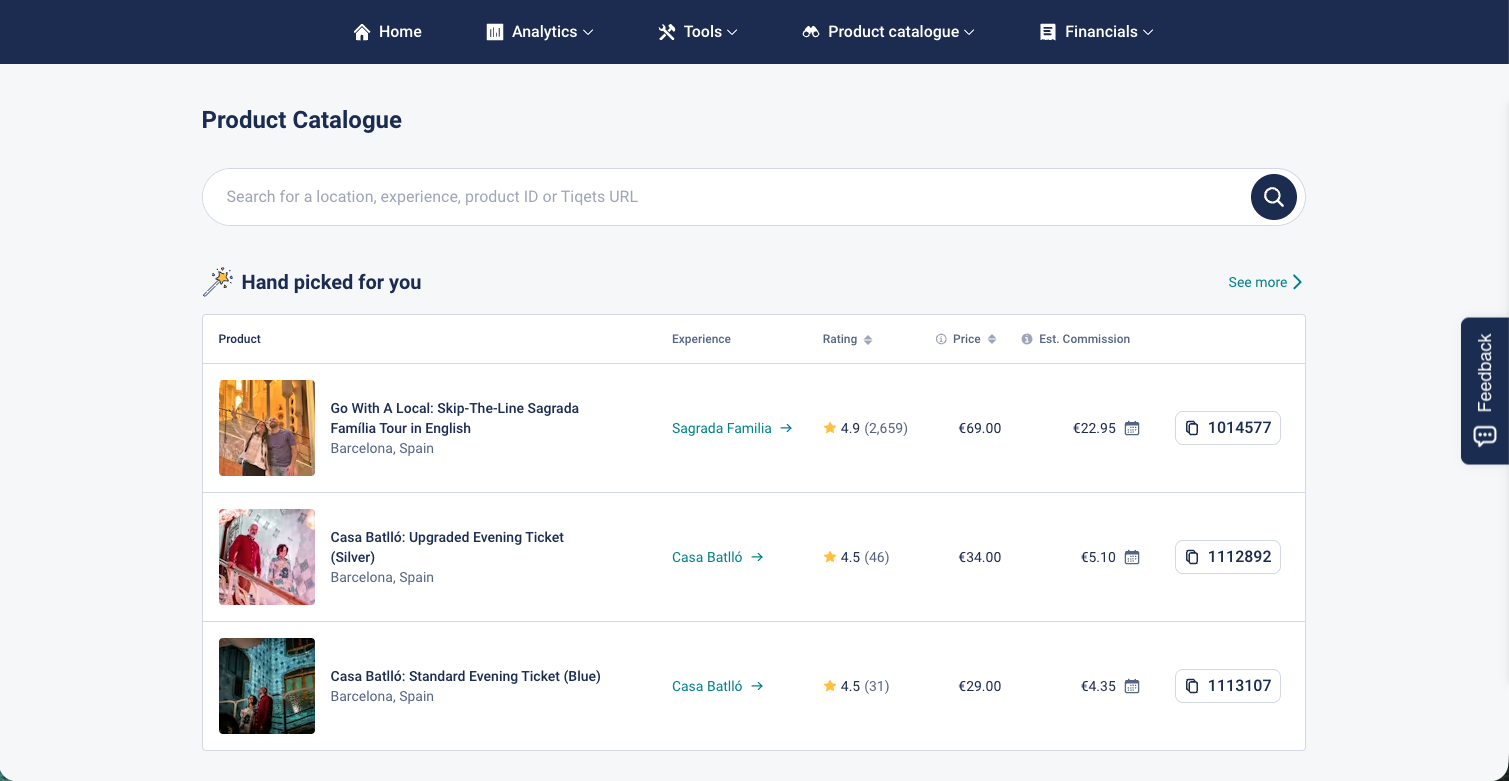Click the Tools wrench icon

(x=667, y=32)
